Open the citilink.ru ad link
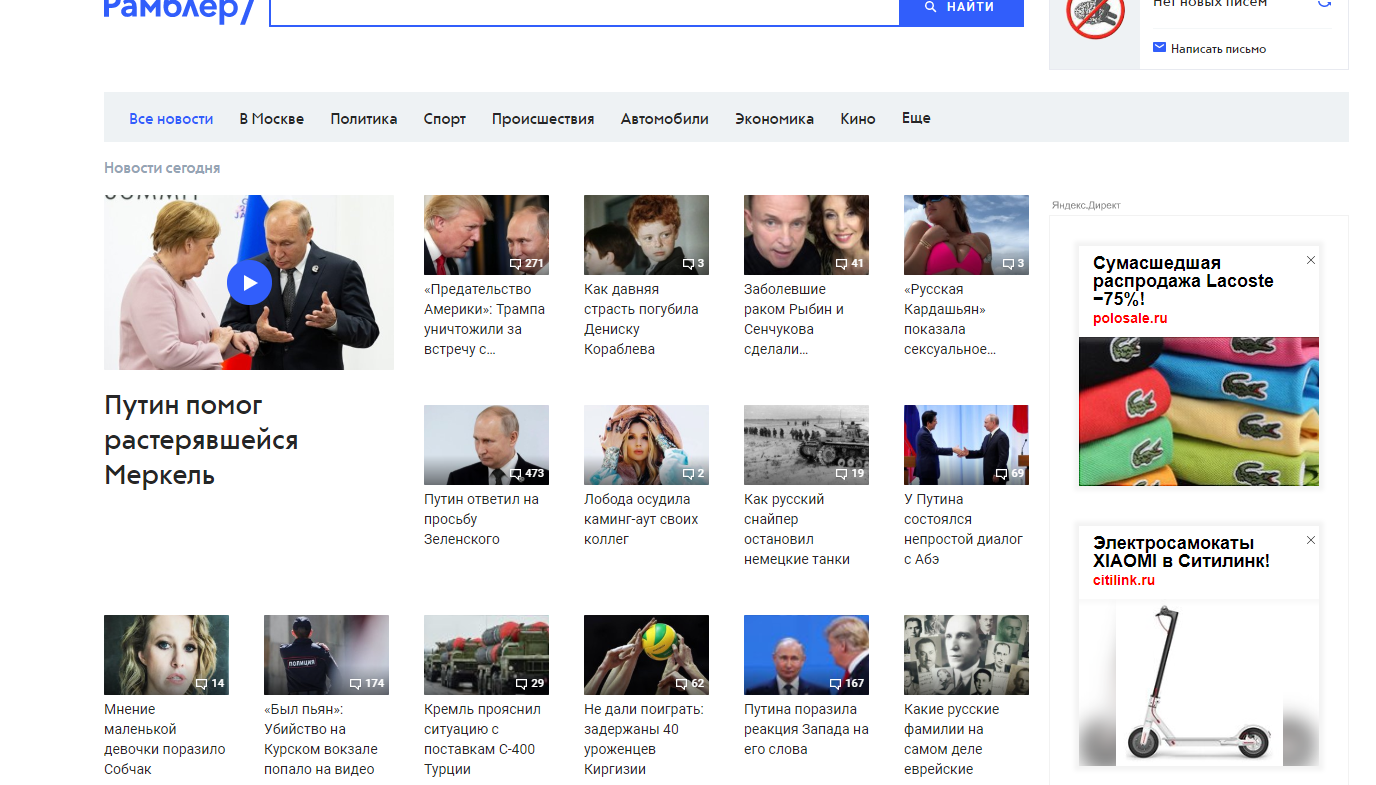 [x=1124, y=581]
